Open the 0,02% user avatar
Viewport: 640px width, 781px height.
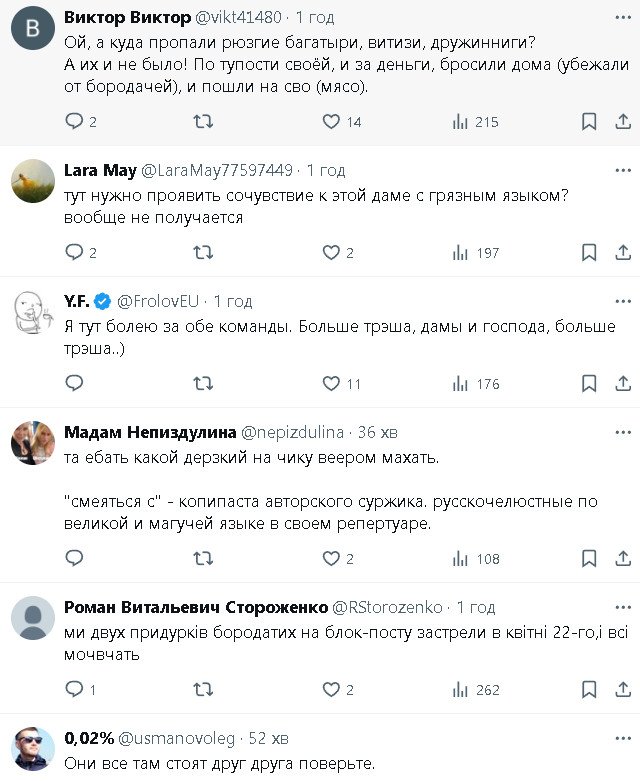point(33,748)
